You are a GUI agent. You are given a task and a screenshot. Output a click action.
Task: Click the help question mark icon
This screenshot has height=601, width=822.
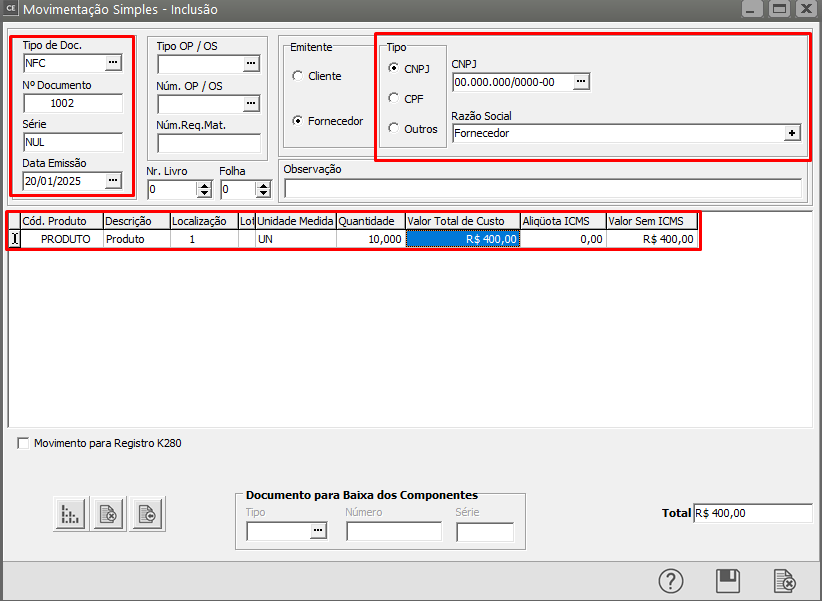pos(671,581)
